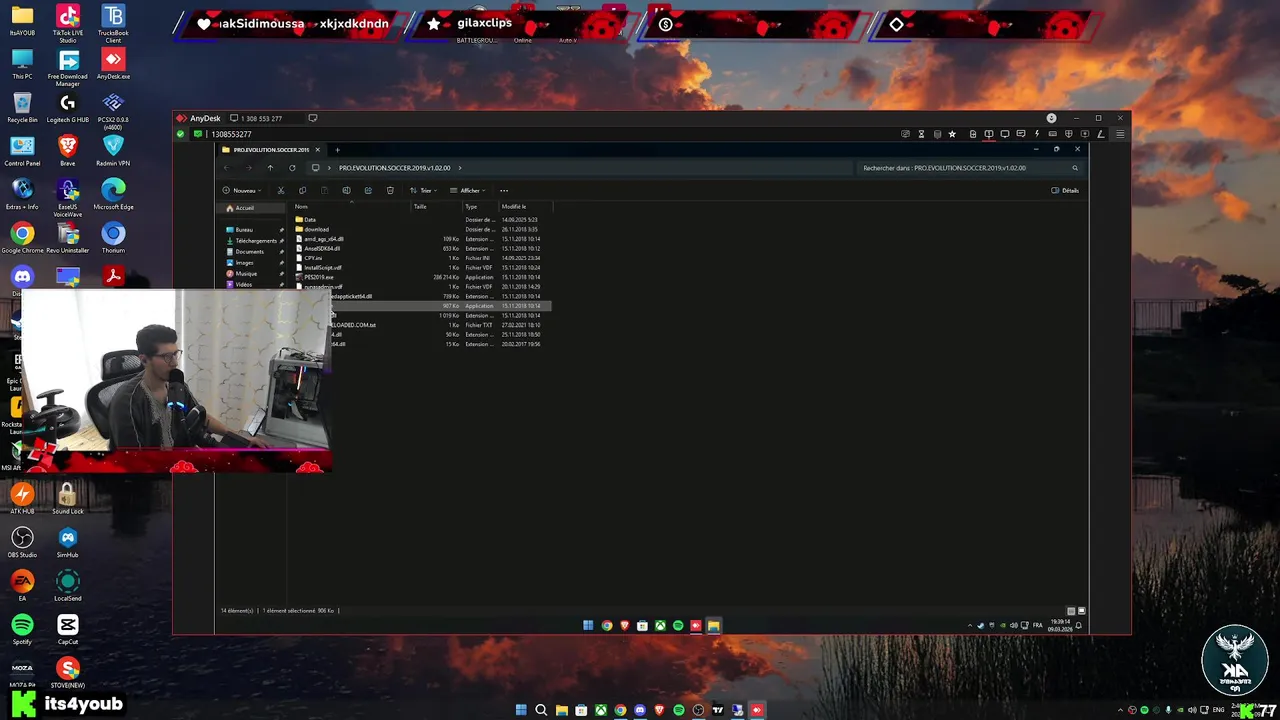Expand the address bar path chevron

(460, 168)
